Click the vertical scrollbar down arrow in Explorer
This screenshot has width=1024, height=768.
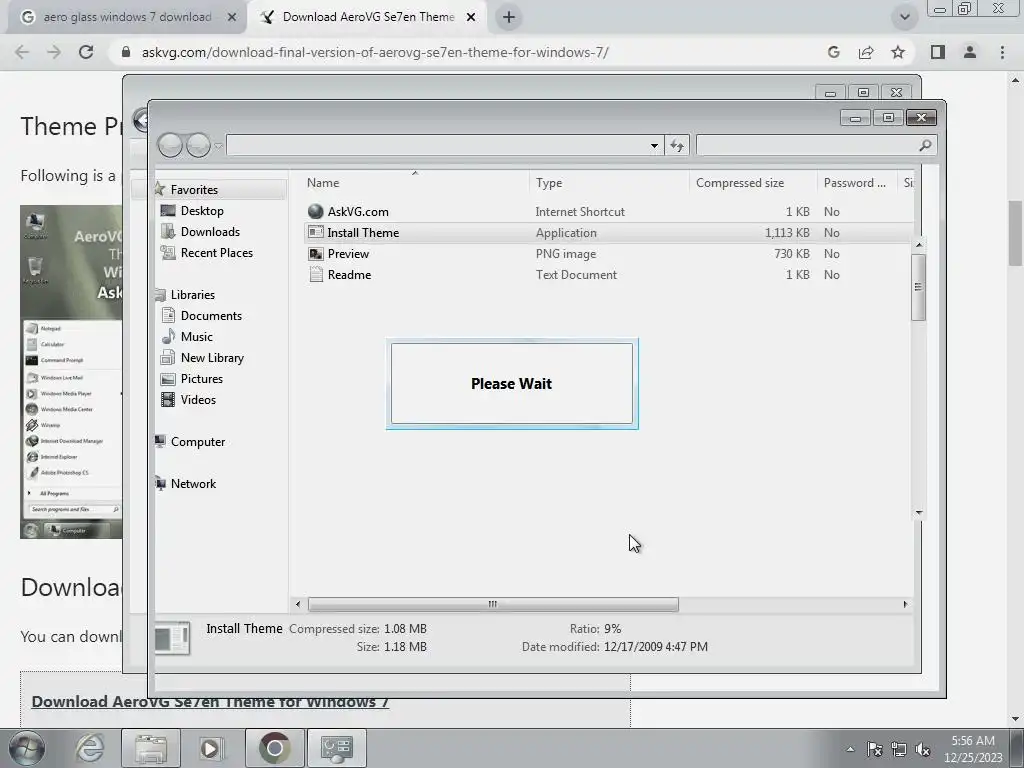pyautogui.click(x=919, y=513)
